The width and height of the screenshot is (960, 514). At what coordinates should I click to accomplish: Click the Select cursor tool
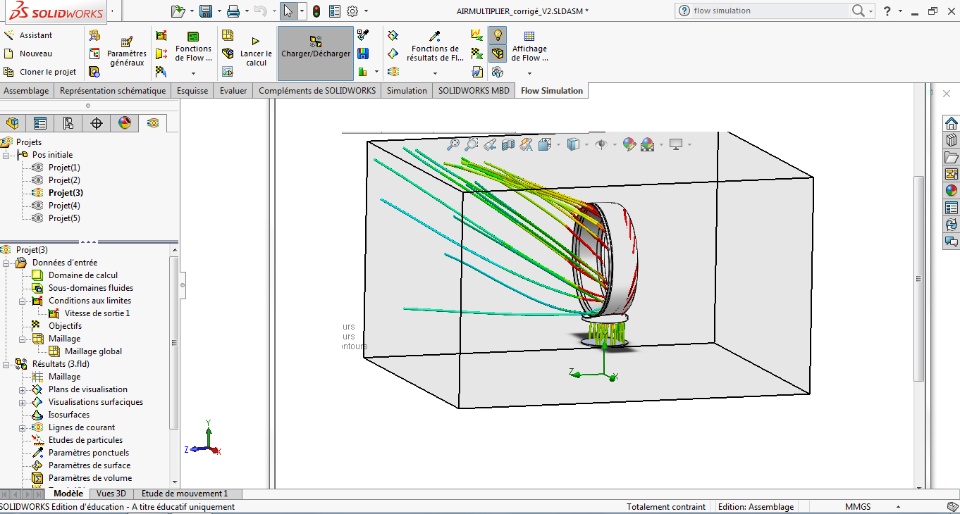coord(288,11)
